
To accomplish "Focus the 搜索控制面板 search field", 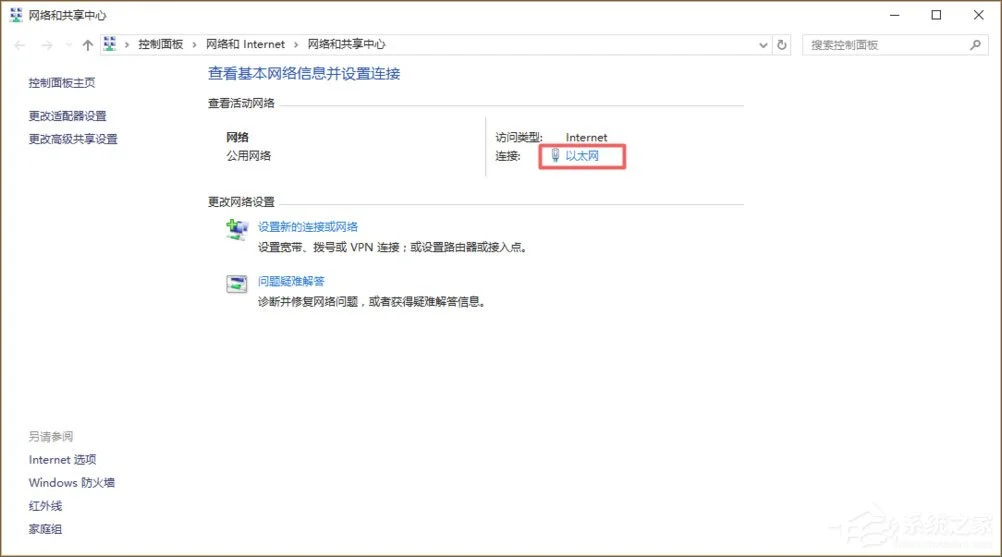I will [x=880, y=45].
